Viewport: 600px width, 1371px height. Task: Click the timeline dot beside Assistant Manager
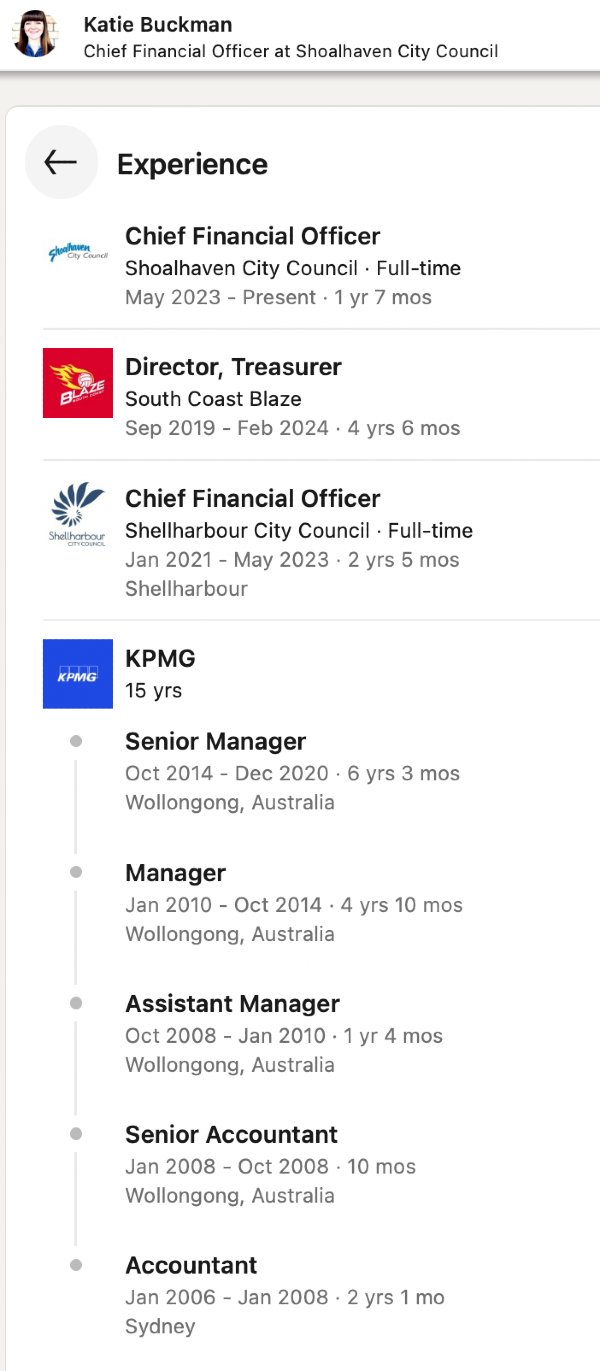pyautogui.click(x=76, y=1003)
